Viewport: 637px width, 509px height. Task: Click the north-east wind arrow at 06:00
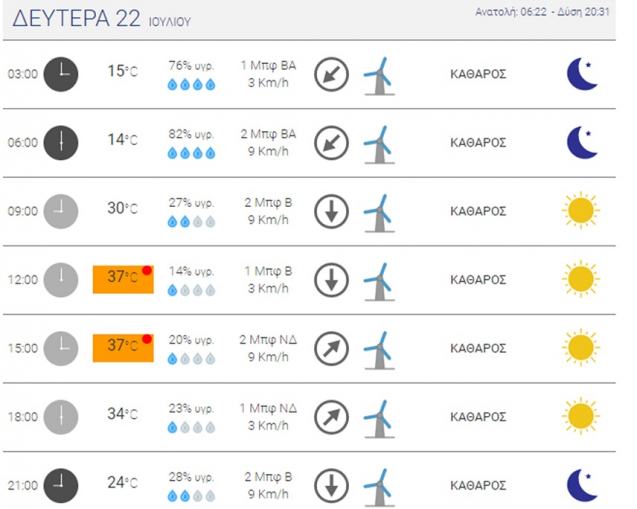[x=332, y=143]
